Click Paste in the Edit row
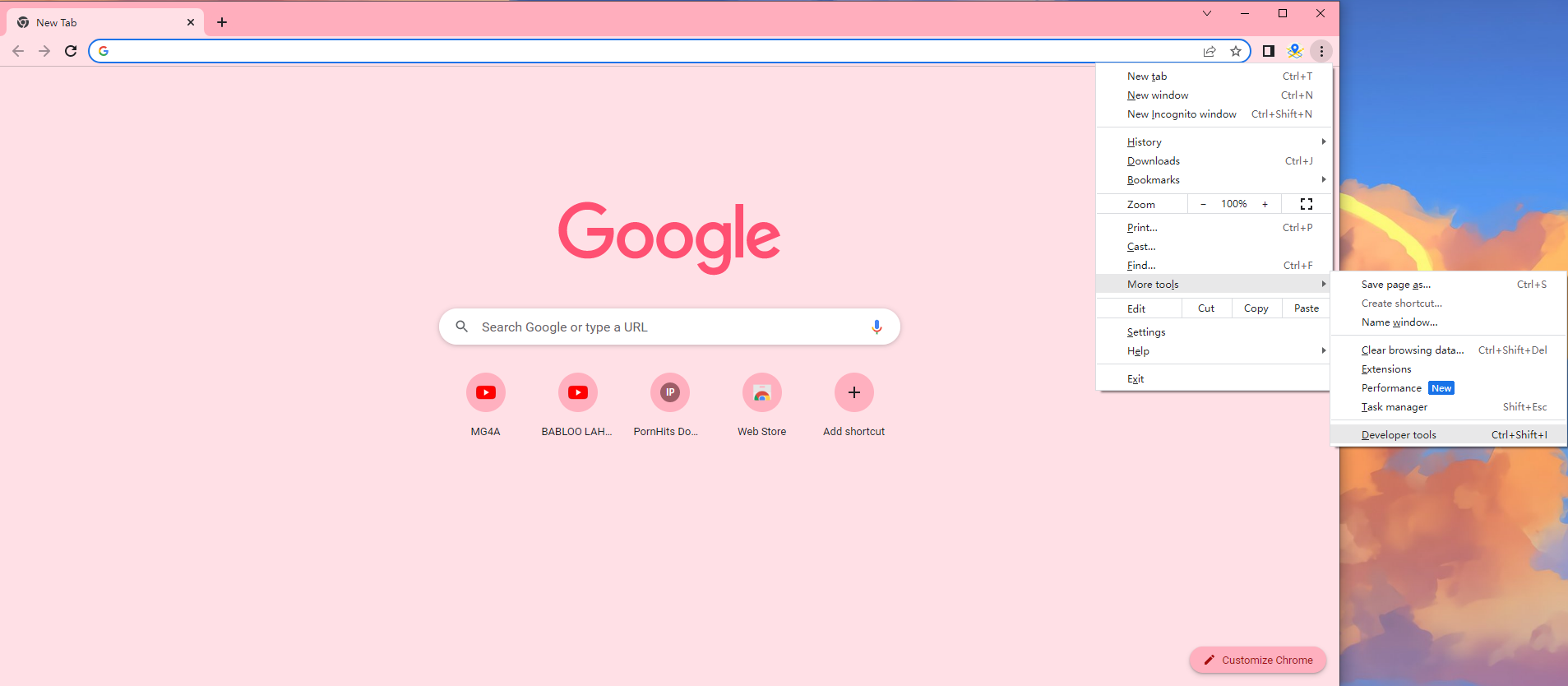Screen dimensions: 1568x686 pos(1307,308)
